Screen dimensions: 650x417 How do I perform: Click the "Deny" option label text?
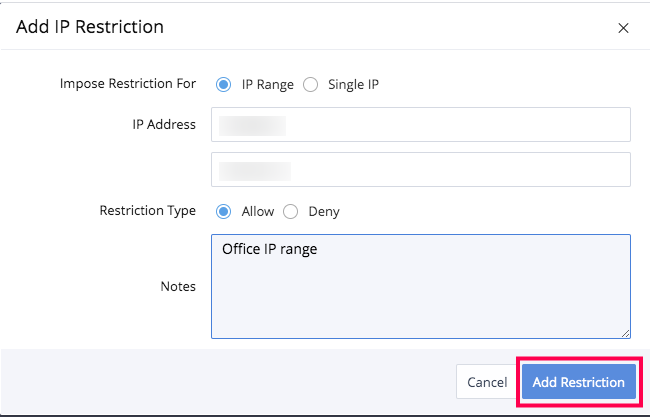click(x=324, y=211)
